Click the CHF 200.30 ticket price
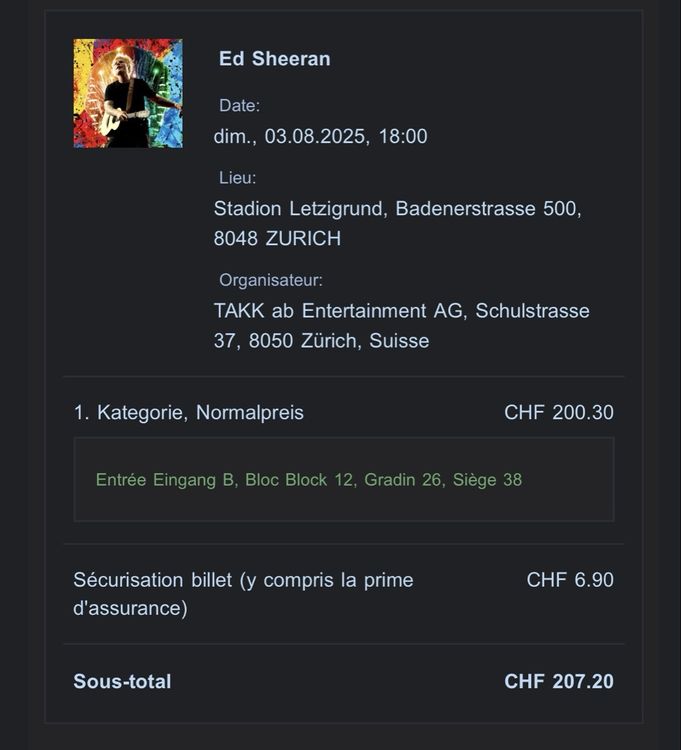The image size is (681, 750). (x=559, y=412)
